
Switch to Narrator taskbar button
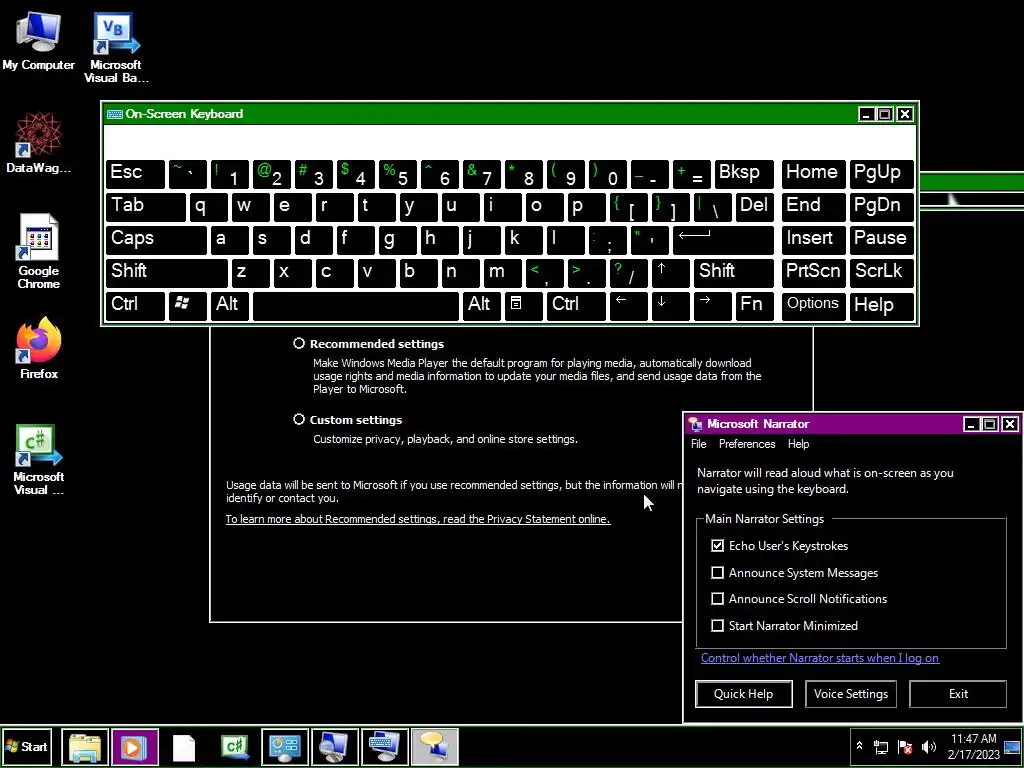pyautogui.click(x=435, y=746)
